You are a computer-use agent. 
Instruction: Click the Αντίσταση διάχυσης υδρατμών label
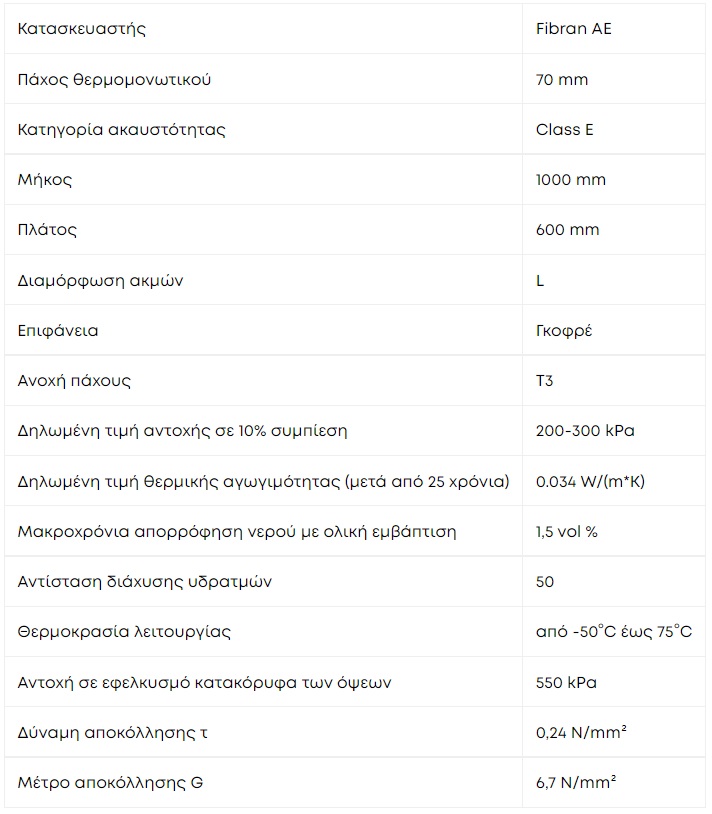pos(144,581)
